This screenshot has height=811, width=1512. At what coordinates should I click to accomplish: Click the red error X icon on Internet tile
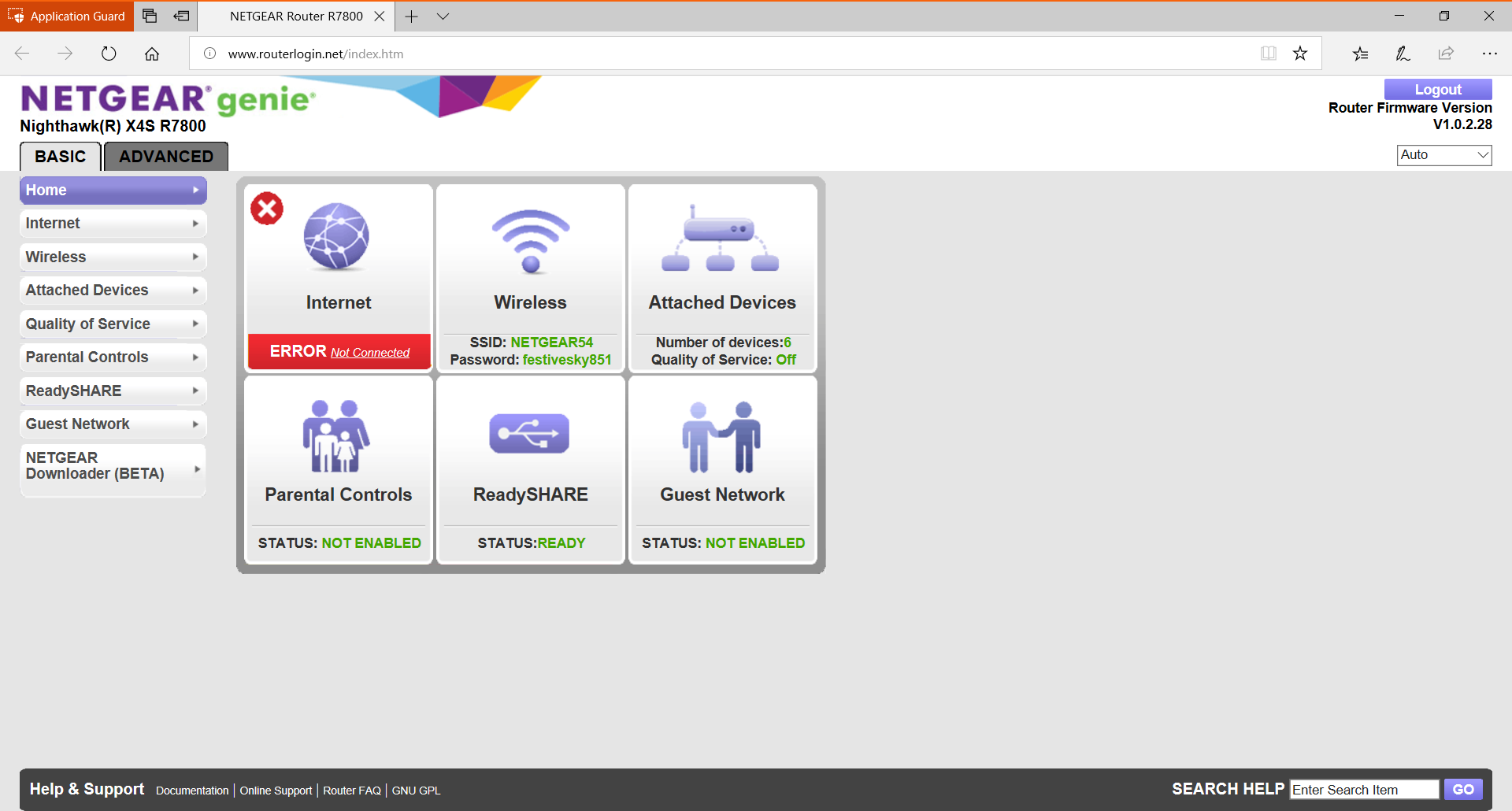tap(267, 209)
